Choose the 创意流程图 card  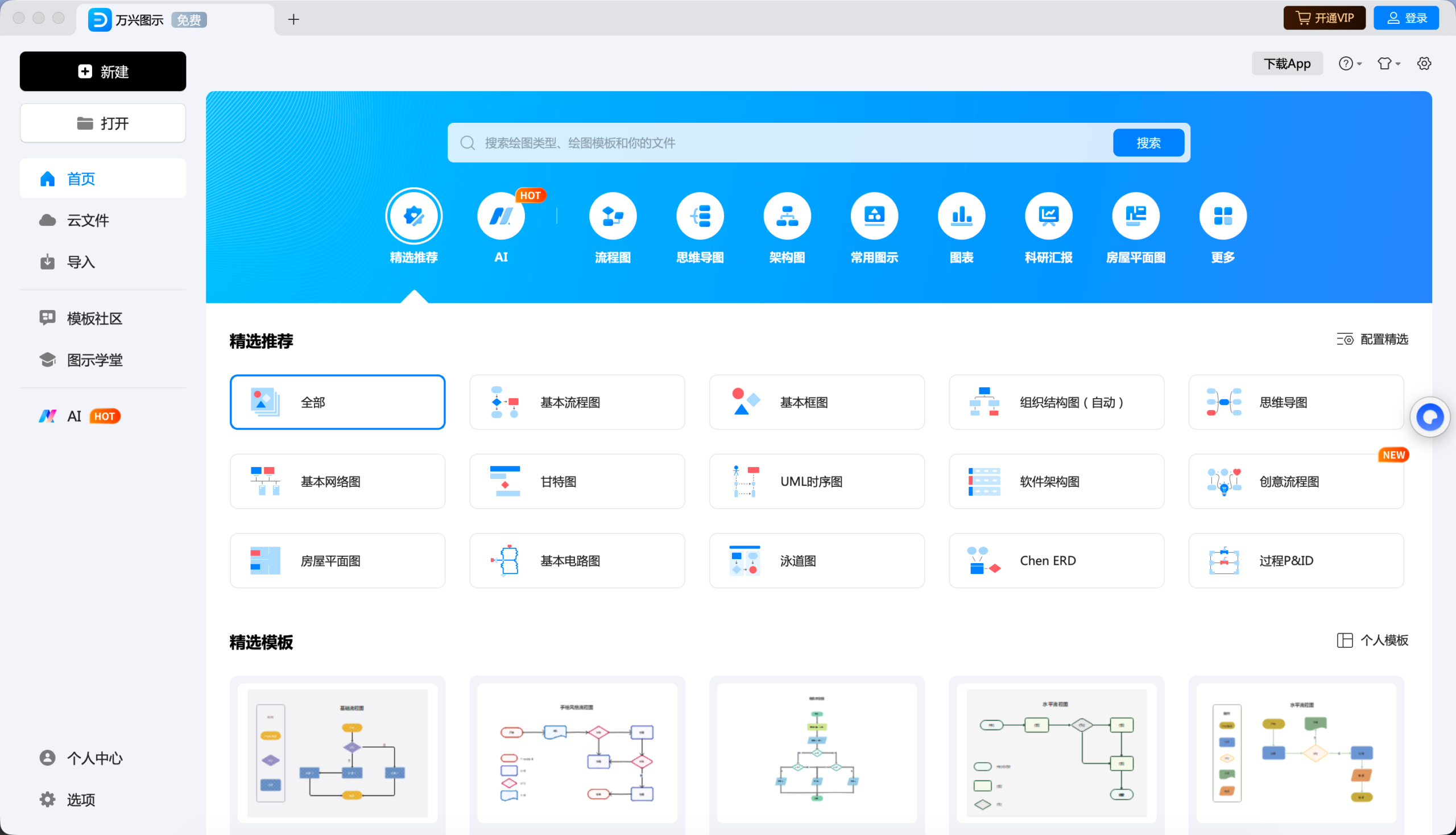click(1296, 481)
